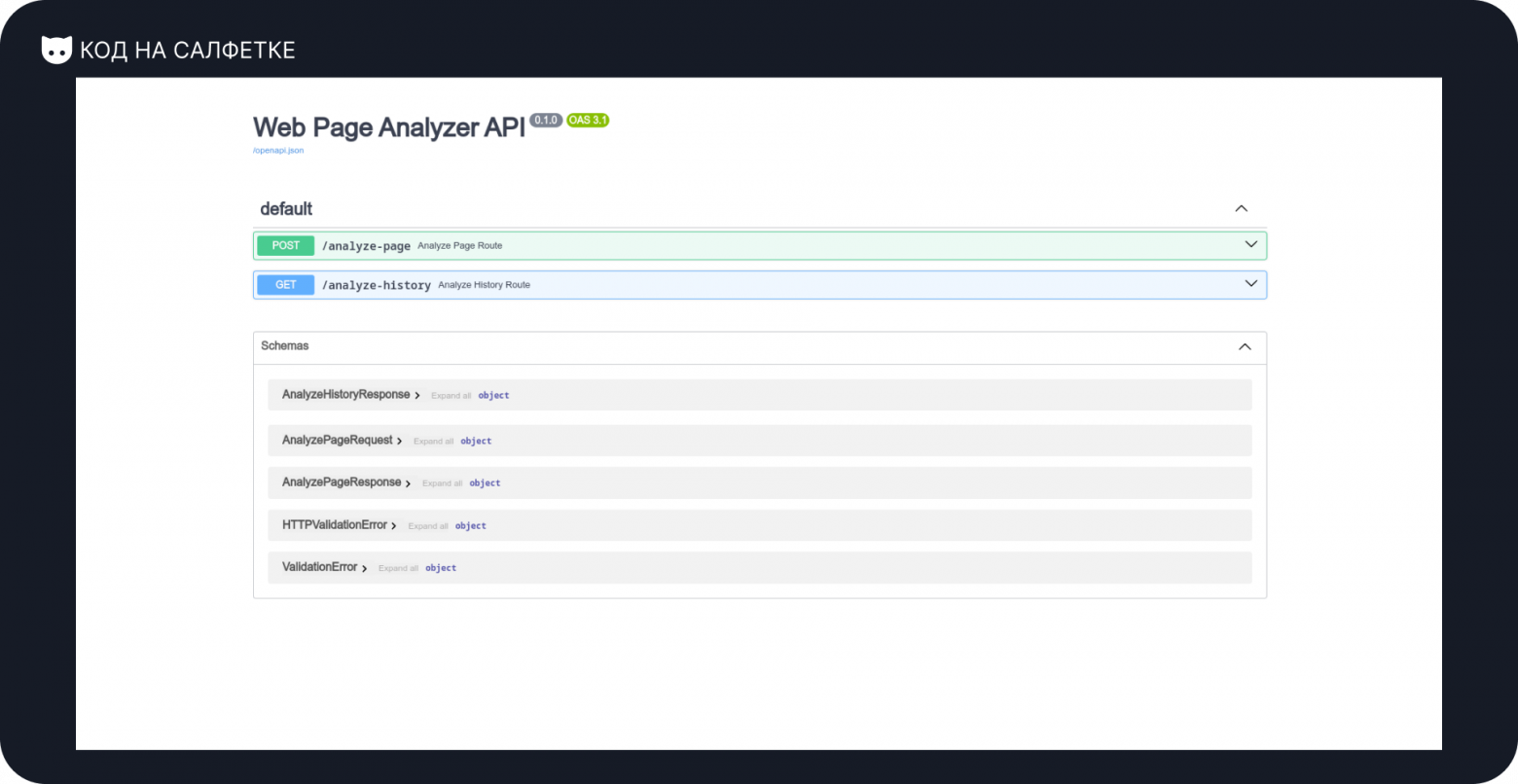Expand the POST /analyze-page arrow
Viewport: 1518px width, 784px height.
1250,245
